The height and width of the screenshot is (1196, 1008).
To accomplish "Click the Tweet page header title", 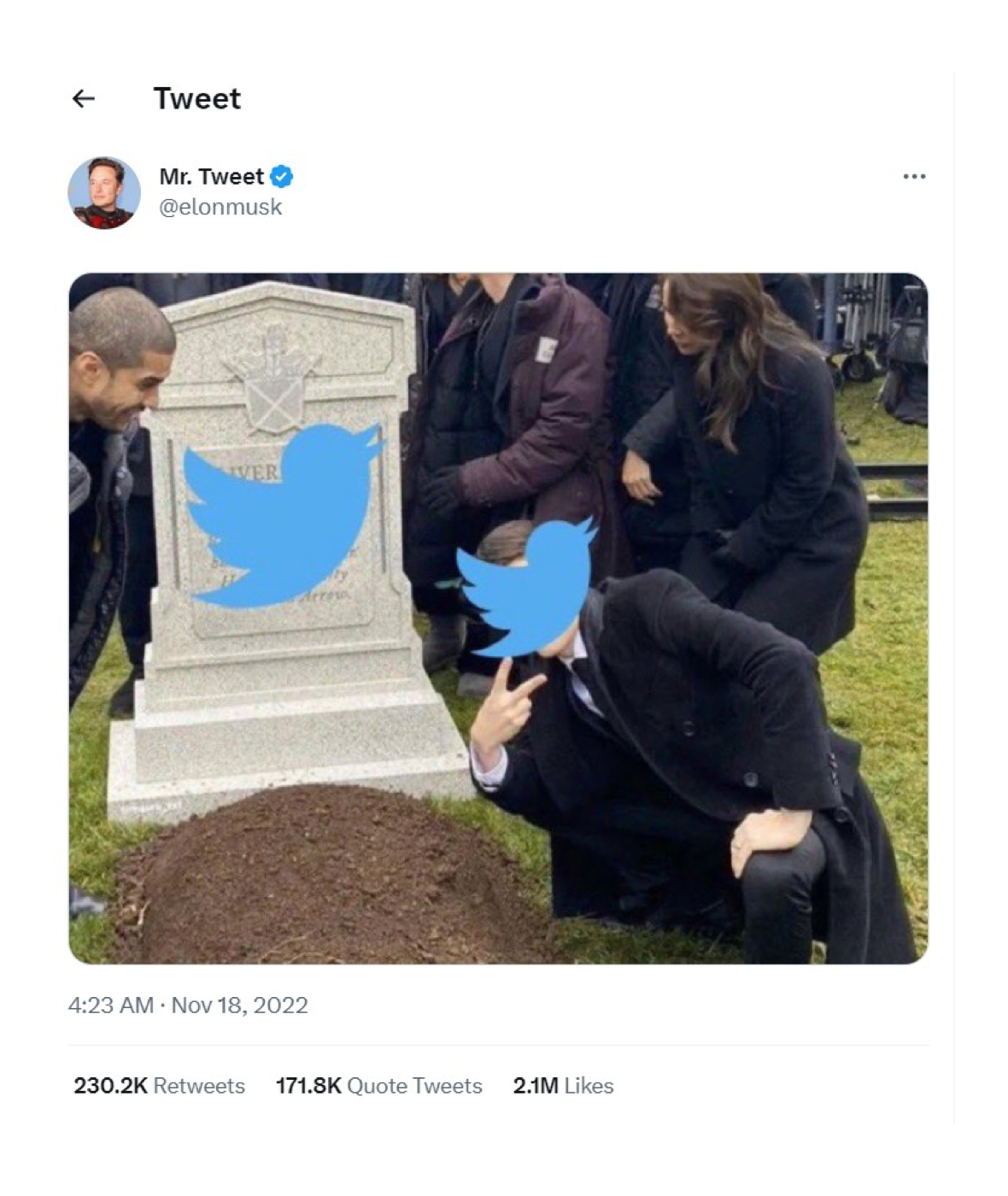I will 197,99.
